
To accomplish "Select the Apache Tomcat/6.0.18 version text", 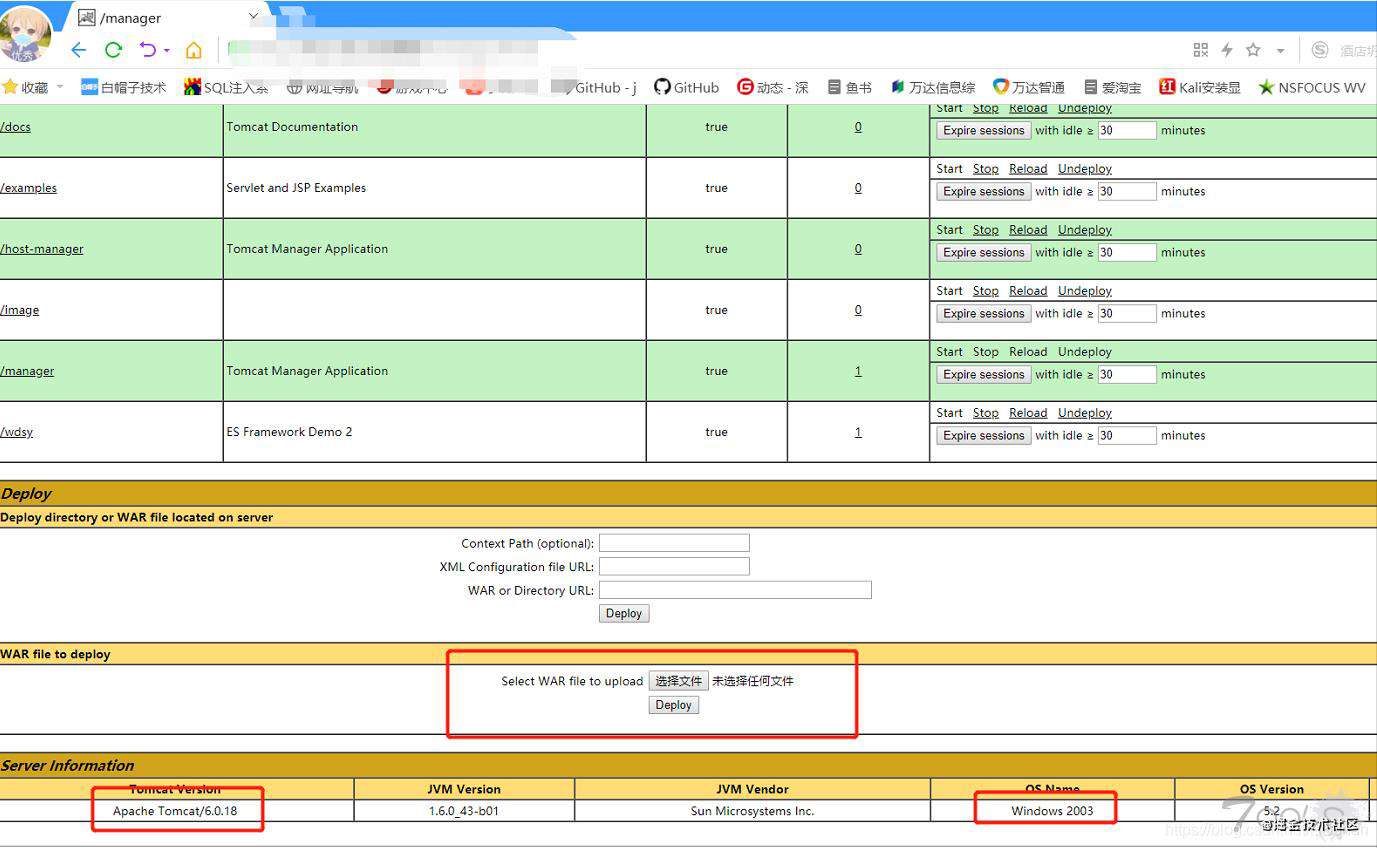I will pyautogui.click(x=175, y=811).
